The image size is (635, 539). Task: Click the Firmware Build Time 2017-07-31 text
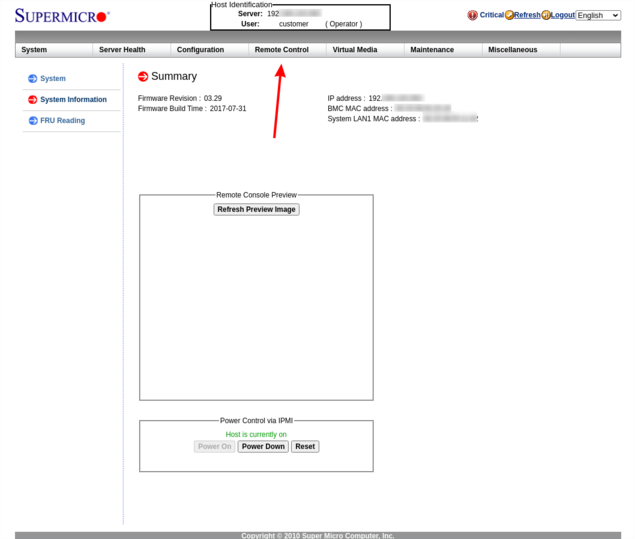click(192, 109)
